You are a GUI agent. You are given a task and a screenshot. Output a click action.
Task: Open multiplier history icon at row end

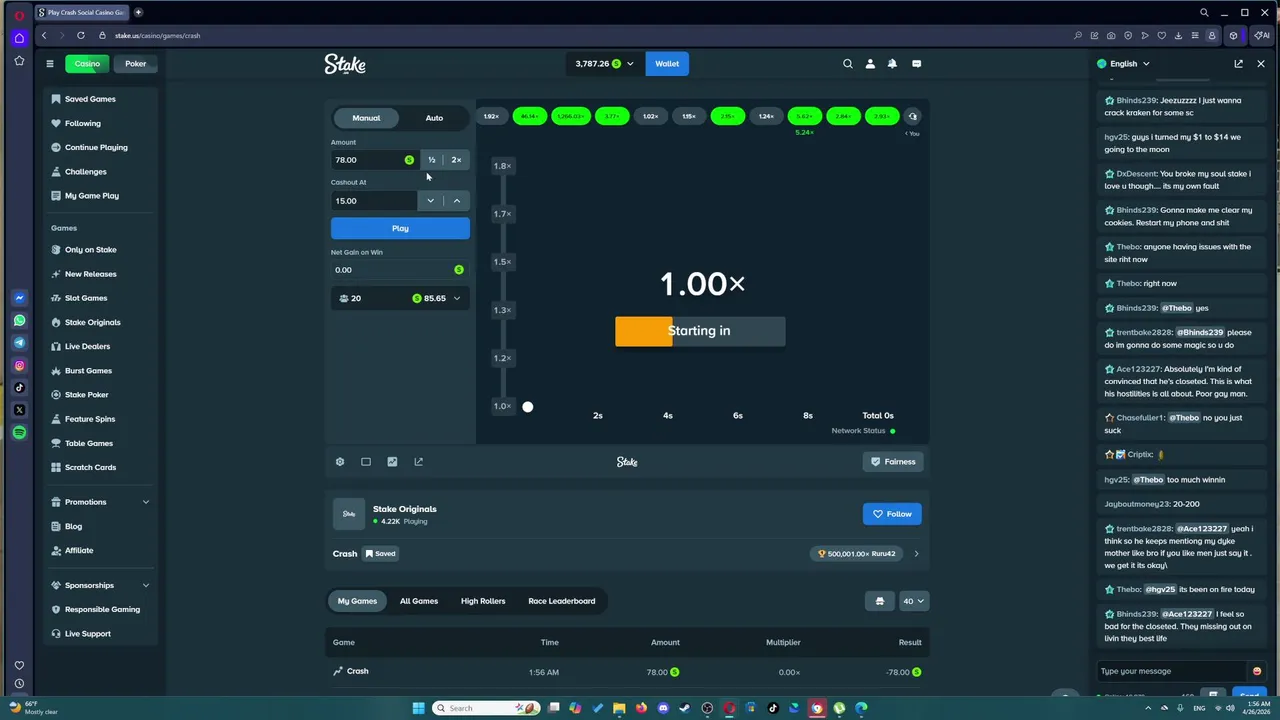coord(912,116)
